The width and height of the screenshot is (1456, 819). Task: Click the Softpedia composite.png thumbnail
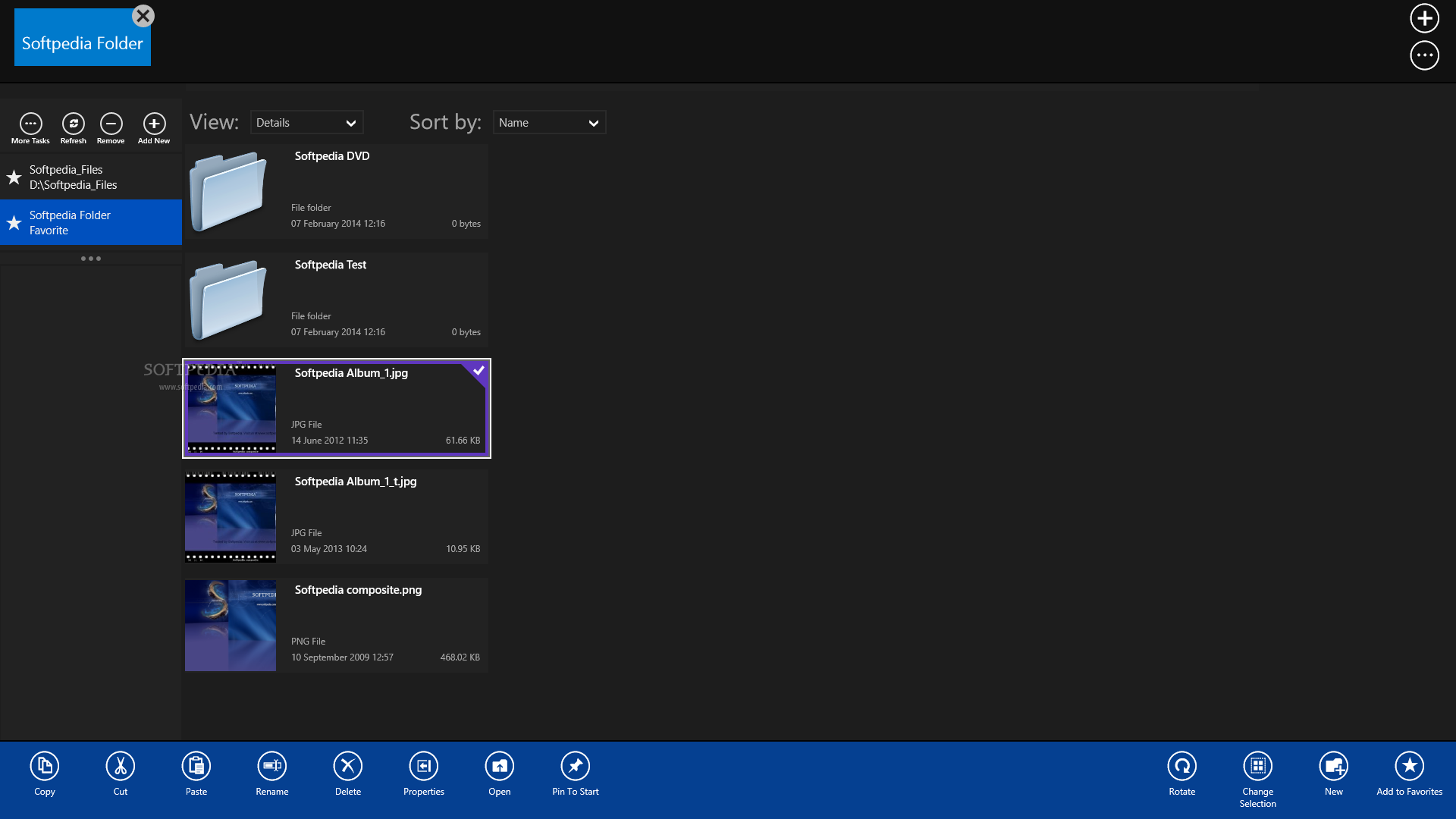(x=231, y=626)
